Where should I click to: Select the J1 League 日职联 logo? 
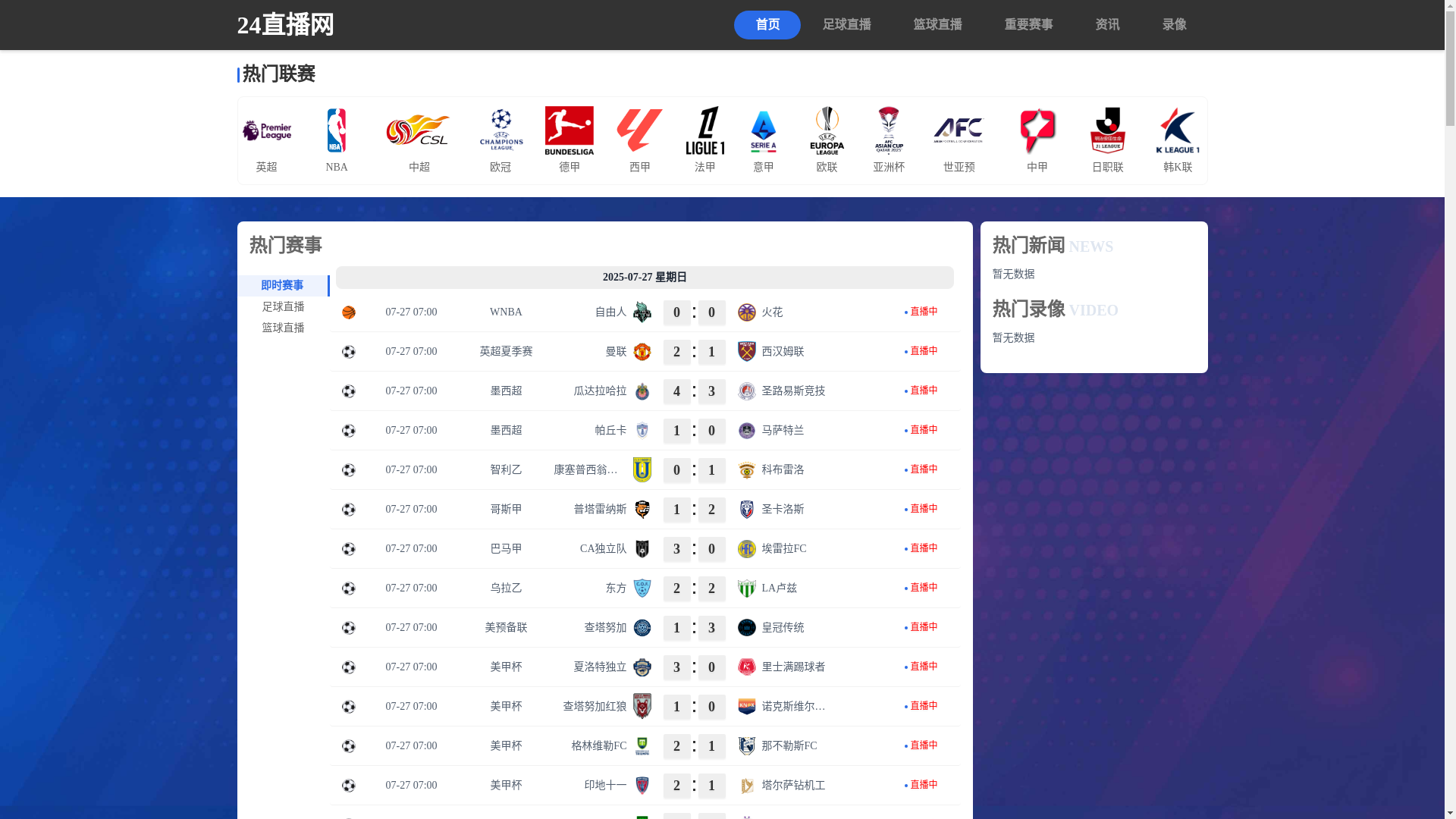(1108, 130)
